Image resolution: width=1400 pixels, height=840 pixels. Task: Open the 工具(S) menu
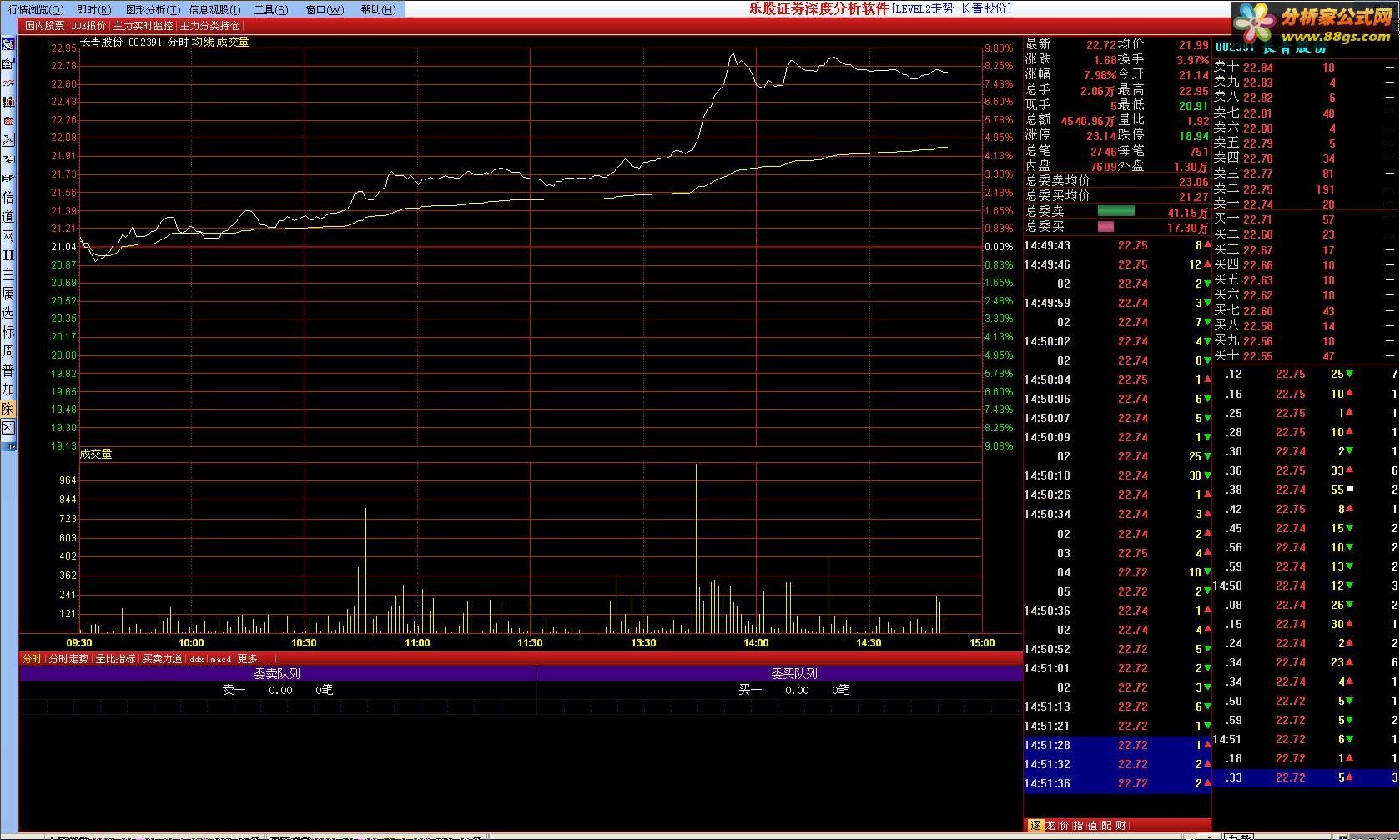pyautogui.click(x=271, y=9)
